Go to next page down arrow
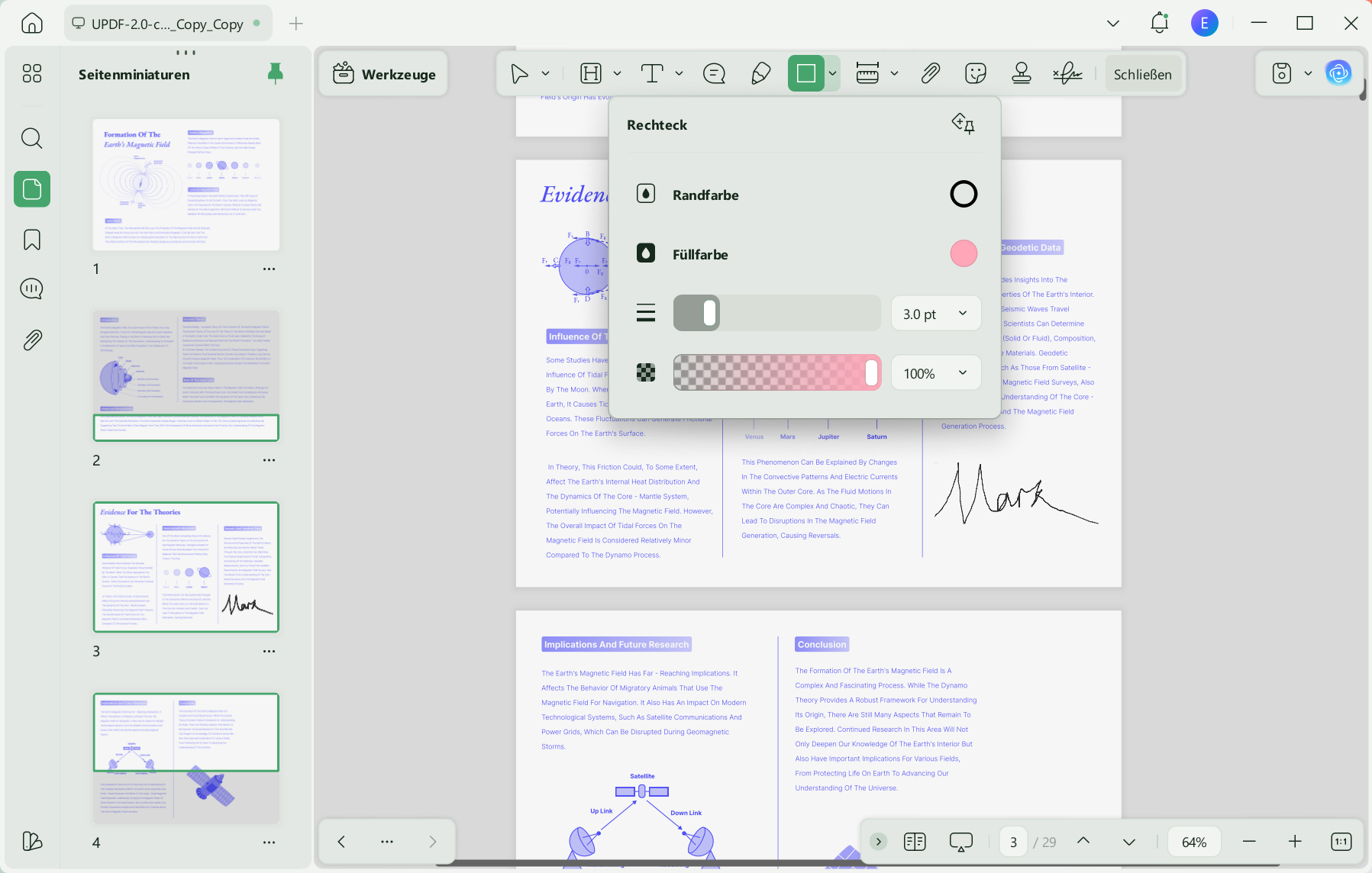The image size is (1372, 873). (x=1129, y=842)
